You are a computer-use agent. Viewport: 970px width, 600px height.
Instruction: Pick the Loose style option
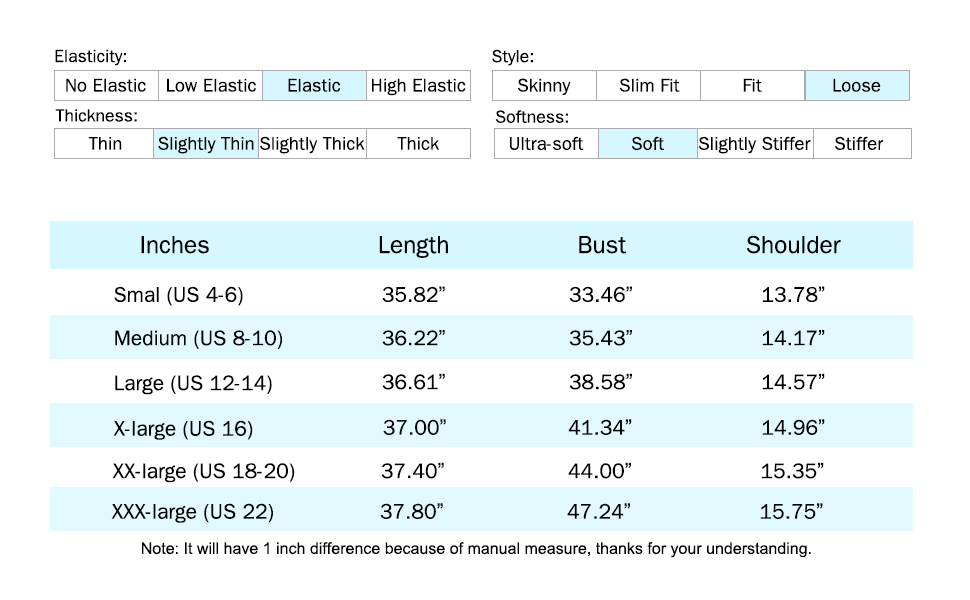[856, 86]
